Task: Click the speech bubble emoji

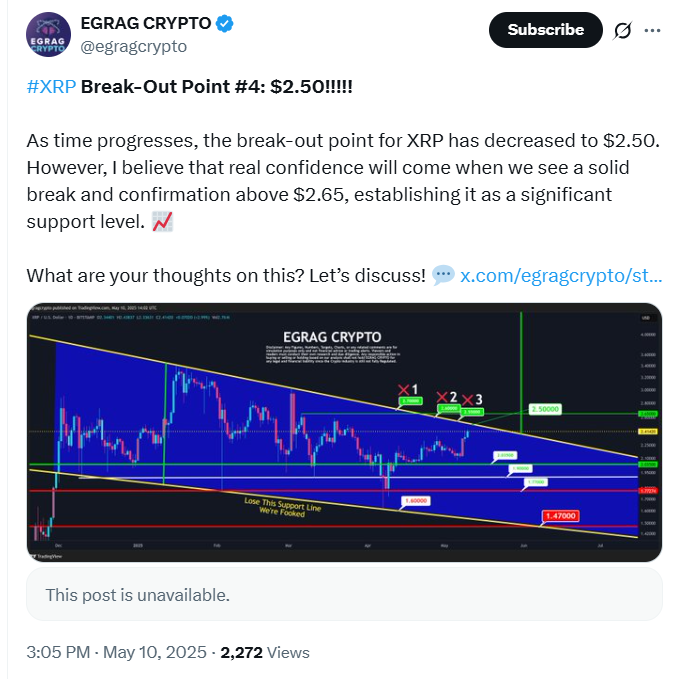Action: 444,274
